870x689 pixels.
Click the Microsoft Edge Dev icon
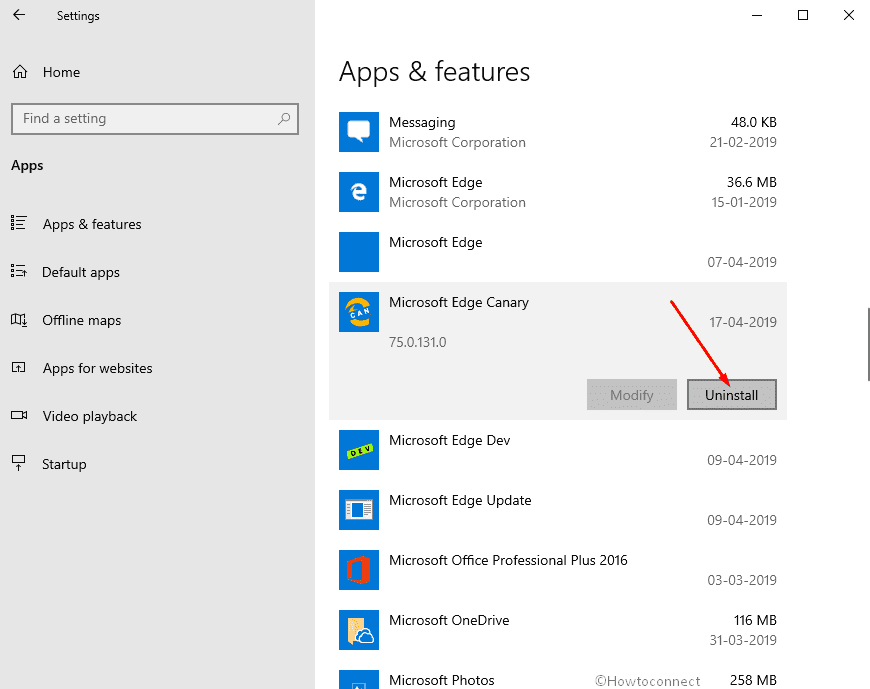pyautogui.click(x=359, y=450)
